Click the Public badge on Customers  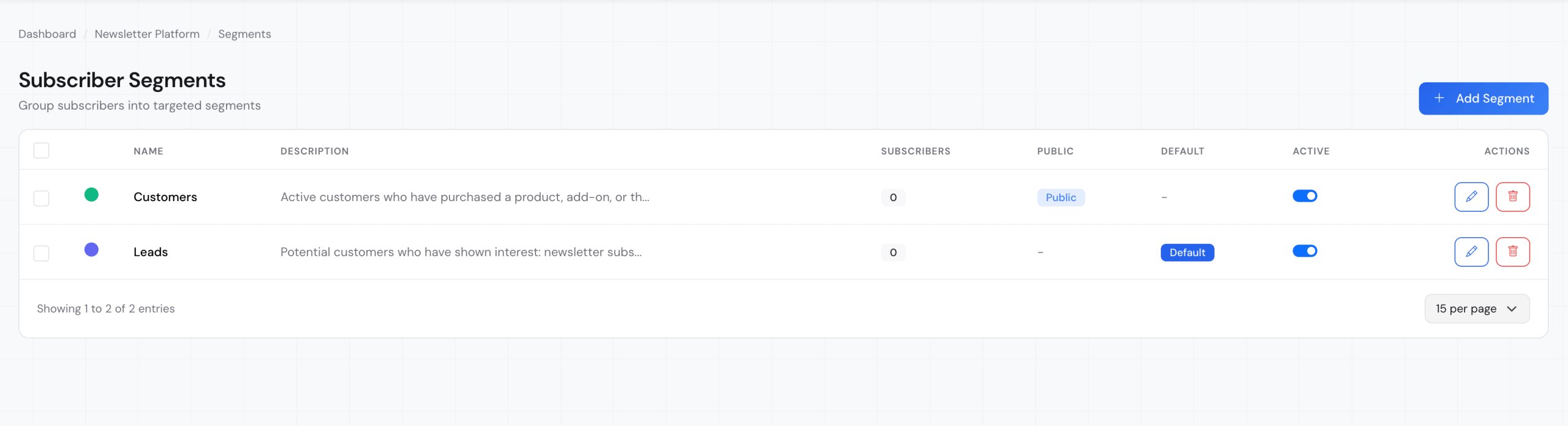pyautogui.click(x=1060, y=197)
